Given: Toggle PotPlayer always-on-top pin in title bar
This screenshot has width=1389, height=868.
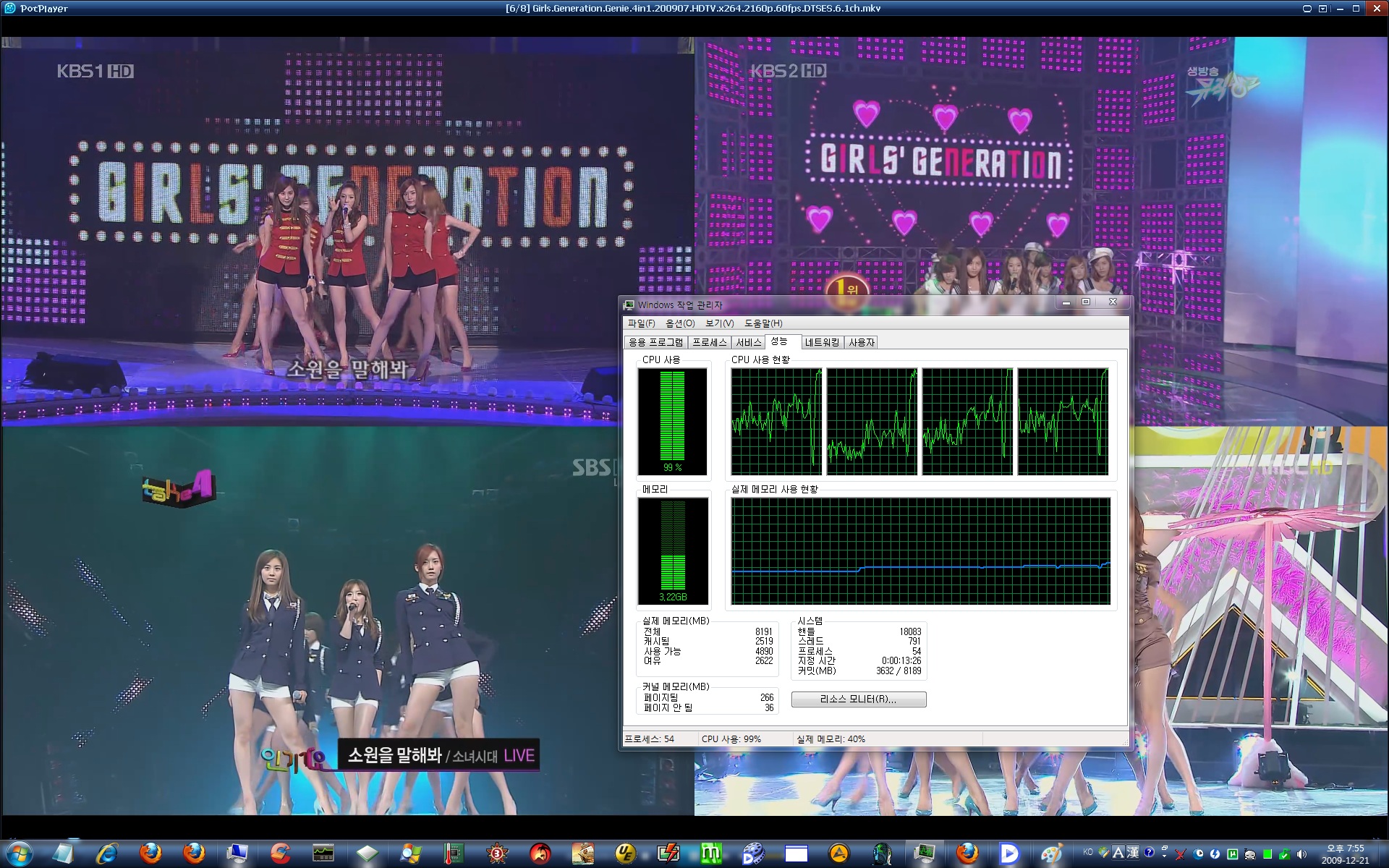Looking at the screenshot, I should (1307, 9).
